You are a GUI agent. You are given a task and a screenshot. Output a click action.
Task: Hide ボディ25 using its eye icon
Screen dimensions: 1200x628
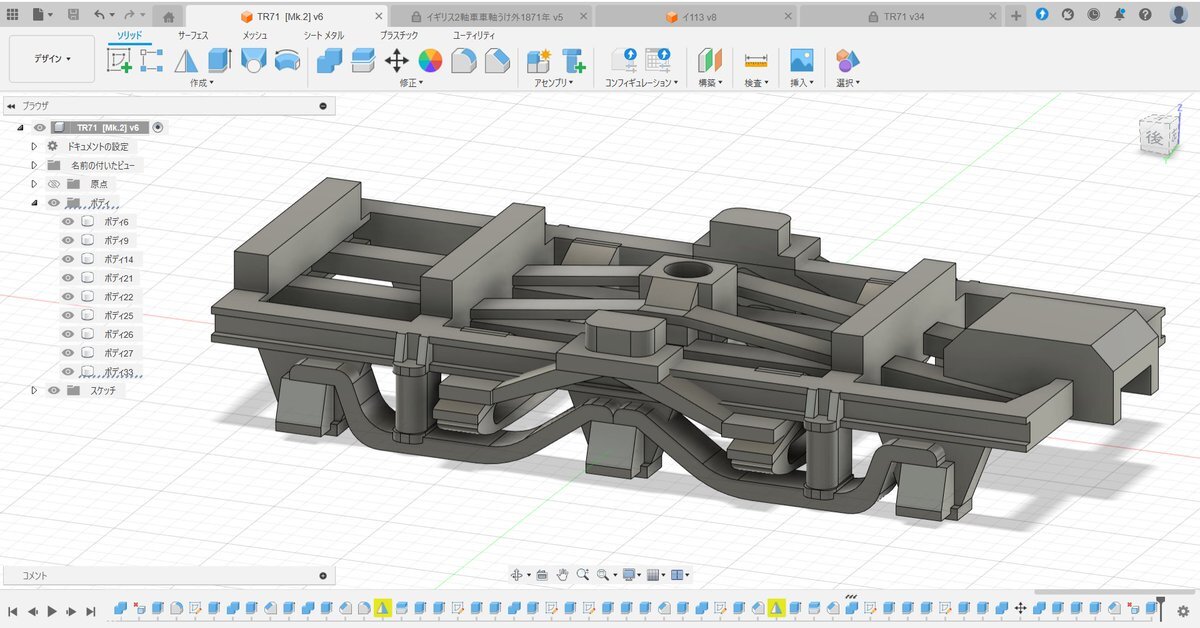(x=69, y=315)
